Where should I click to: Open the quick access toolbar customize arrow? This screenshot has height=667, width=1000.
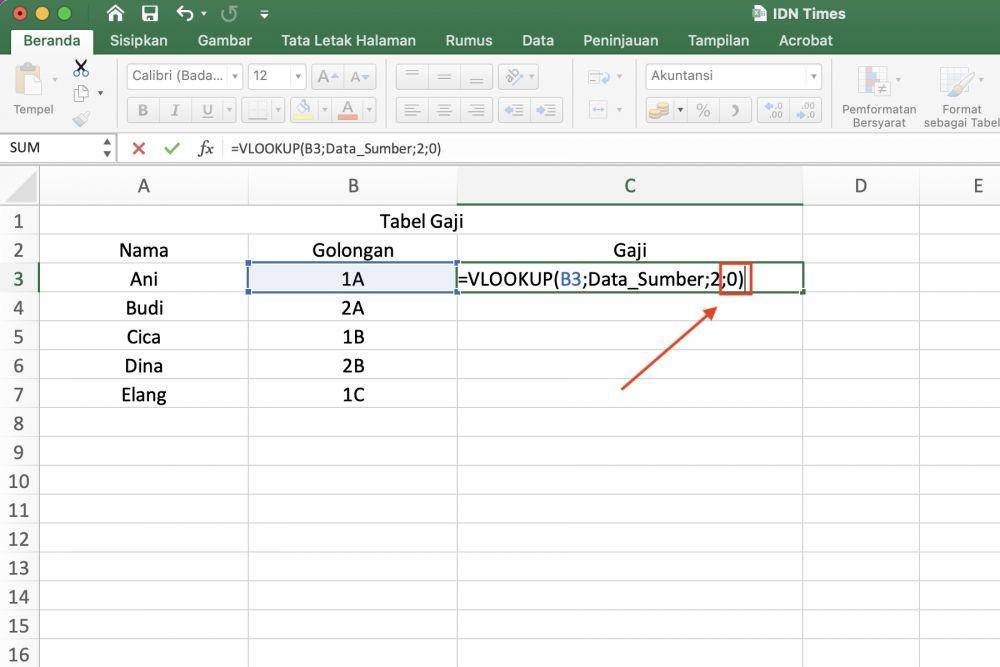click(x=265, y=14)
